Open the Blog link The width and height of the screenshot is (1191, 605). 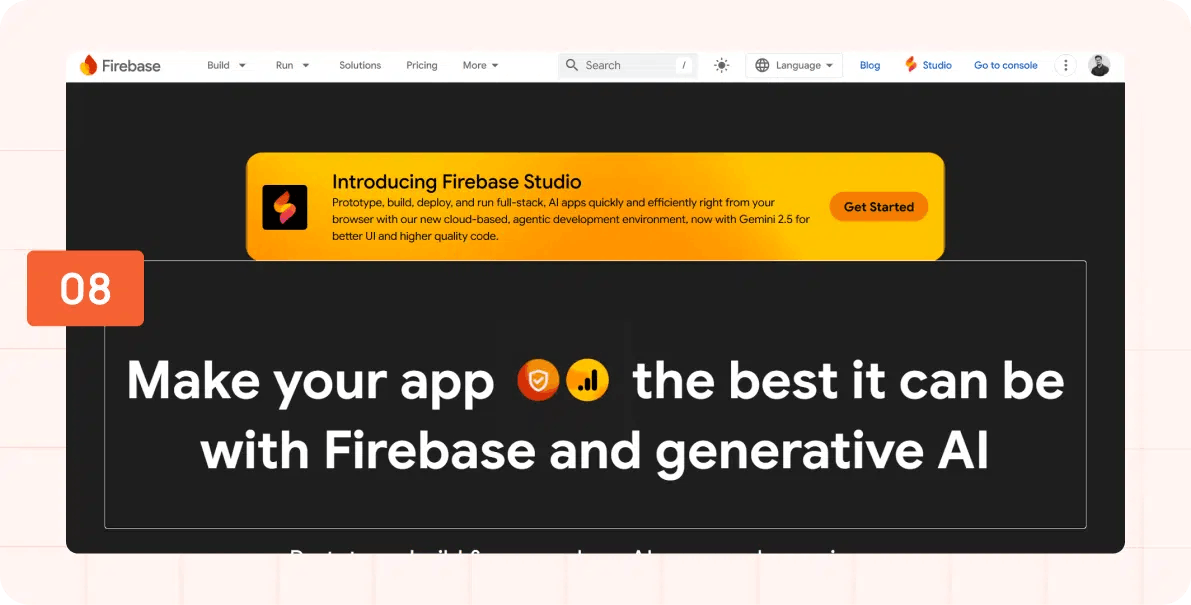870,65
